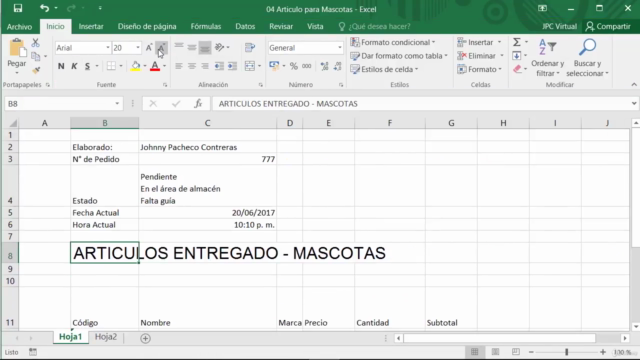Switch to Diseño de página tab

147,27
